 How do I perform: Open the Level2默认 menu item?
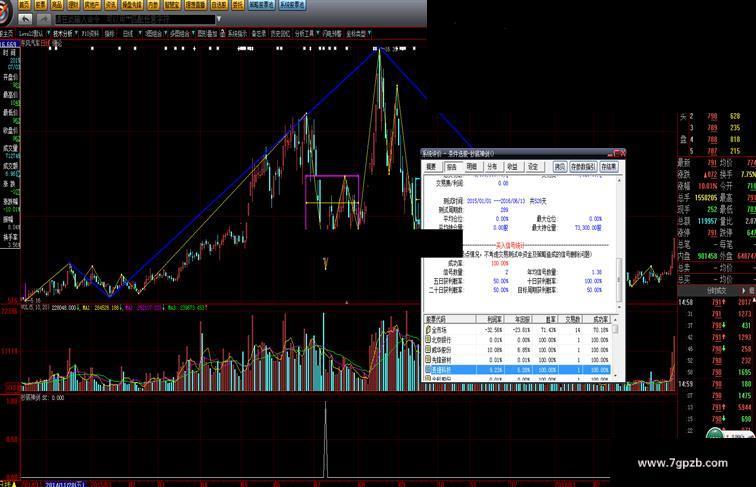(x=31, y=33)
